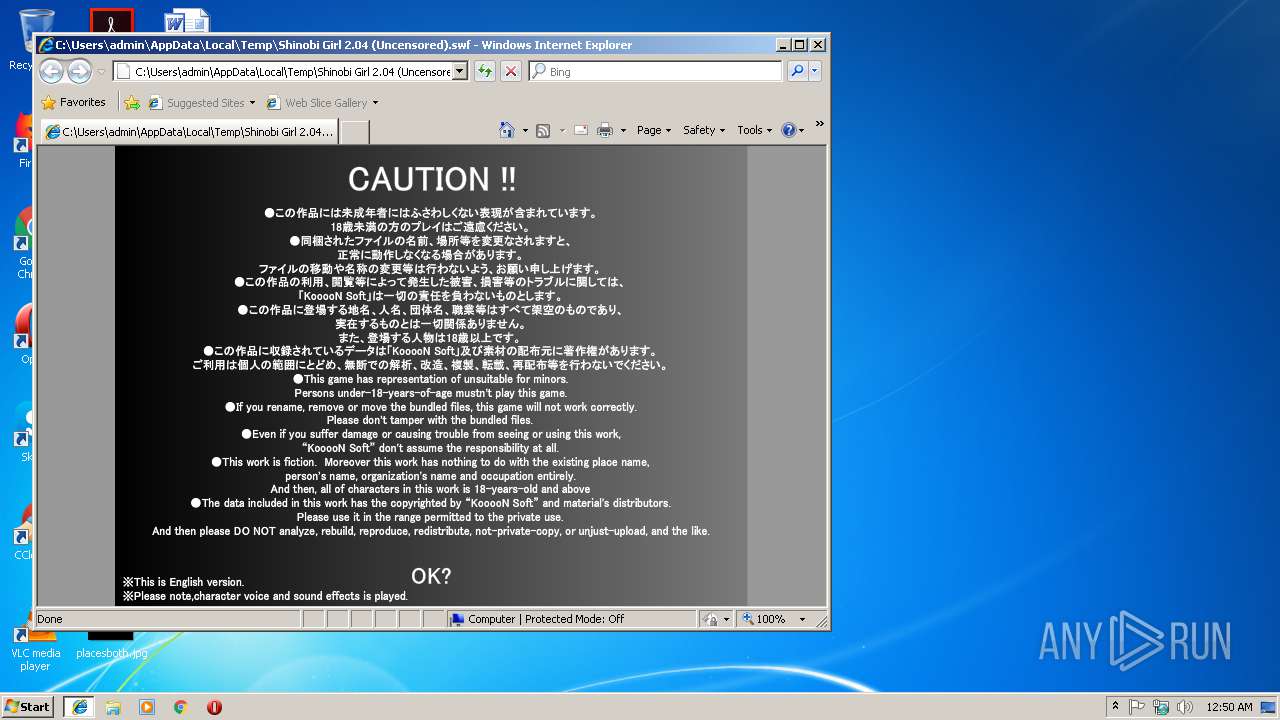This screenshot has width=1280, height=720.
Task: Open the Start menu
Action: click(x=27, y=706)
